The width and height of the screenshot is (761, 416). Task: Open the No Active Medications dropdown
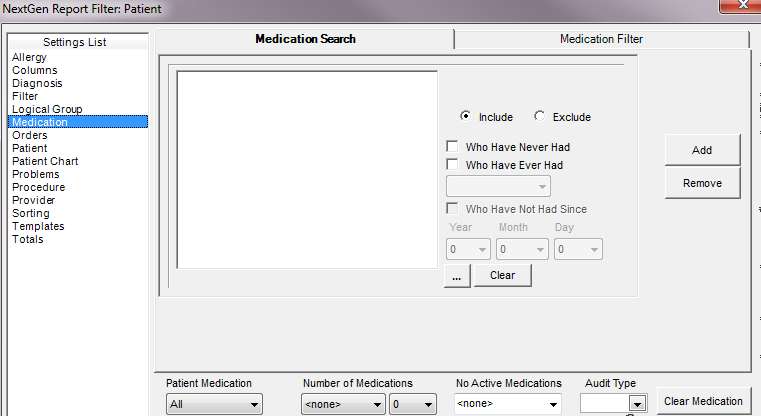pyautogui.click(x=508, y=403)
